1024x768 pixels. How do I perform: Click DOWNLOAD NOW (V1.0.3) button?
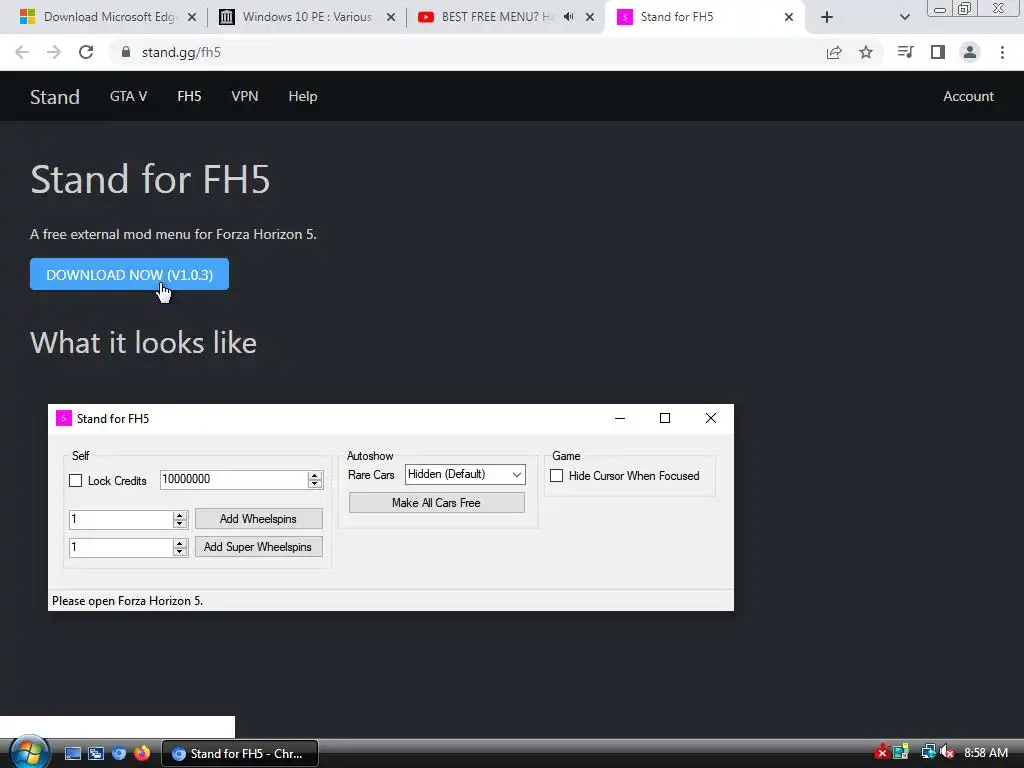[129, 274]
